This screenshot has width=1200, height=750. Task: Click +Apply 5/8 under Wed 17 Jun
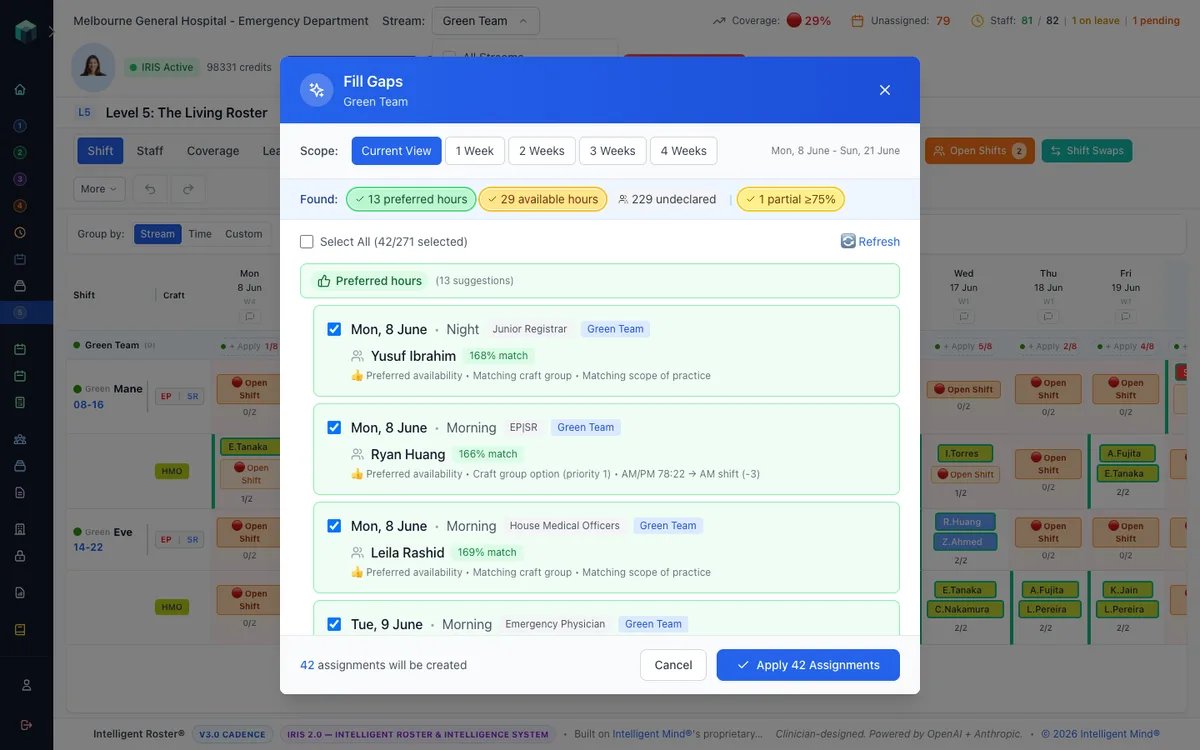[962, 347]
